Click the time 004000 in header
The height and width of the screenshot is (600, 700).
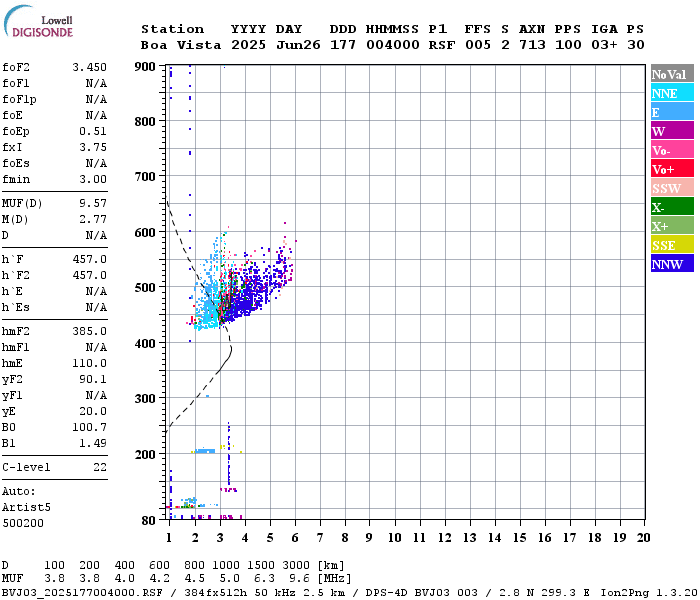coord(393,45)
